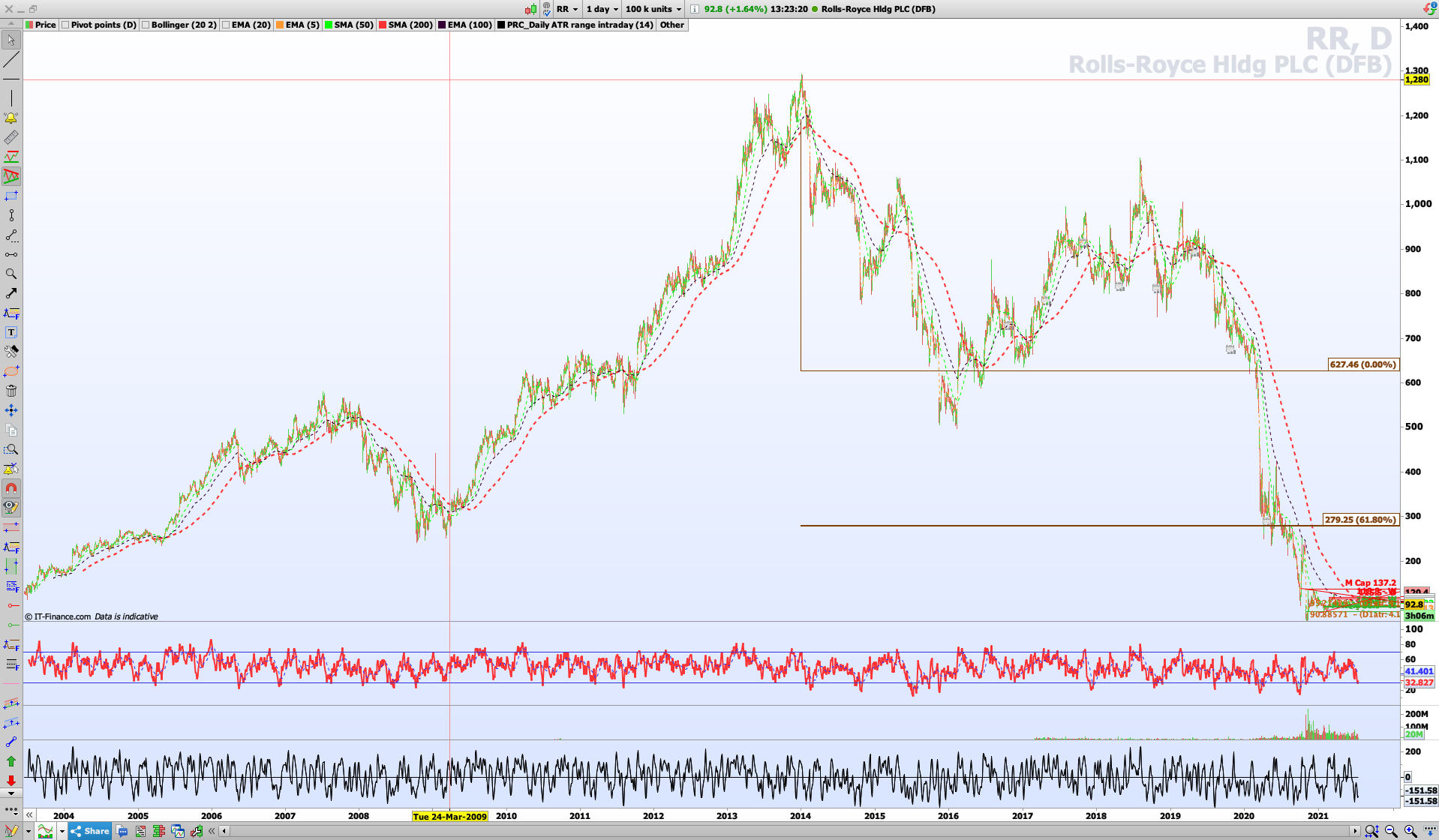Click the trash bin delete tool
The width and height of the screenshot is (1439, 840).
click(11, 391)
